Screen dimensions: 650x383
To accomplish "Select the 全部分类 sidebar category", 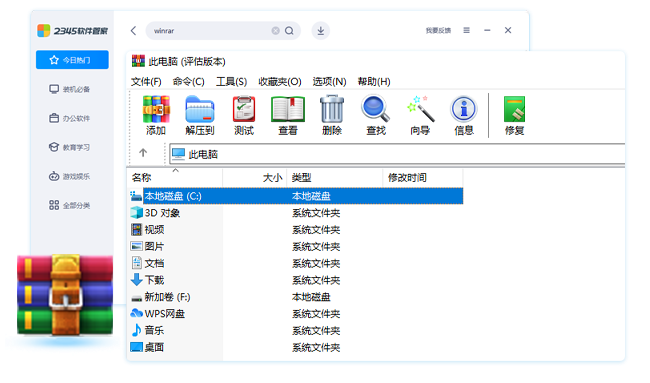I will click(70, 205).
